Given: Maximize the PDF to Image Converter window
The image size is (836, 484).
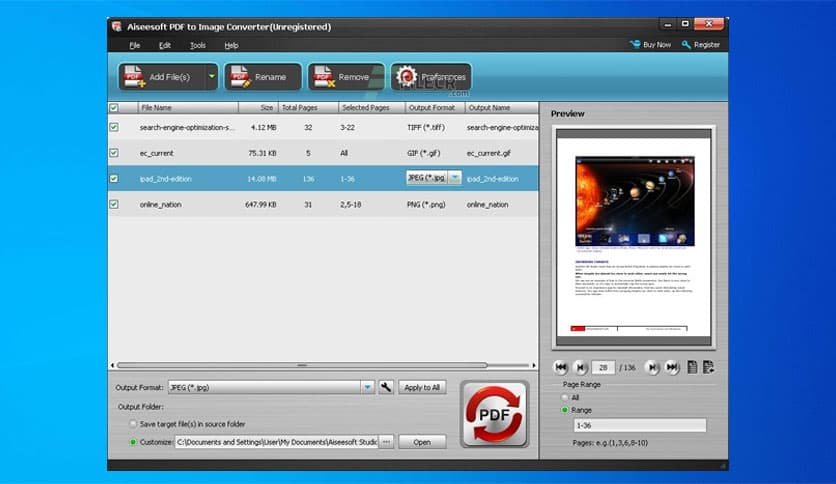Looking at the screenshot, I should pos(685,24).
